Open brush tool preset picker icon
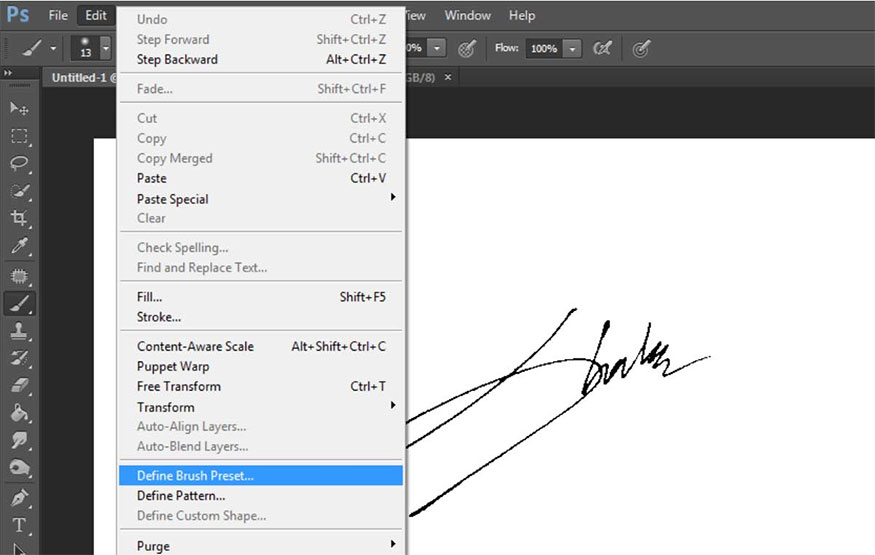875x555 pixels. [x=32, y=49]
